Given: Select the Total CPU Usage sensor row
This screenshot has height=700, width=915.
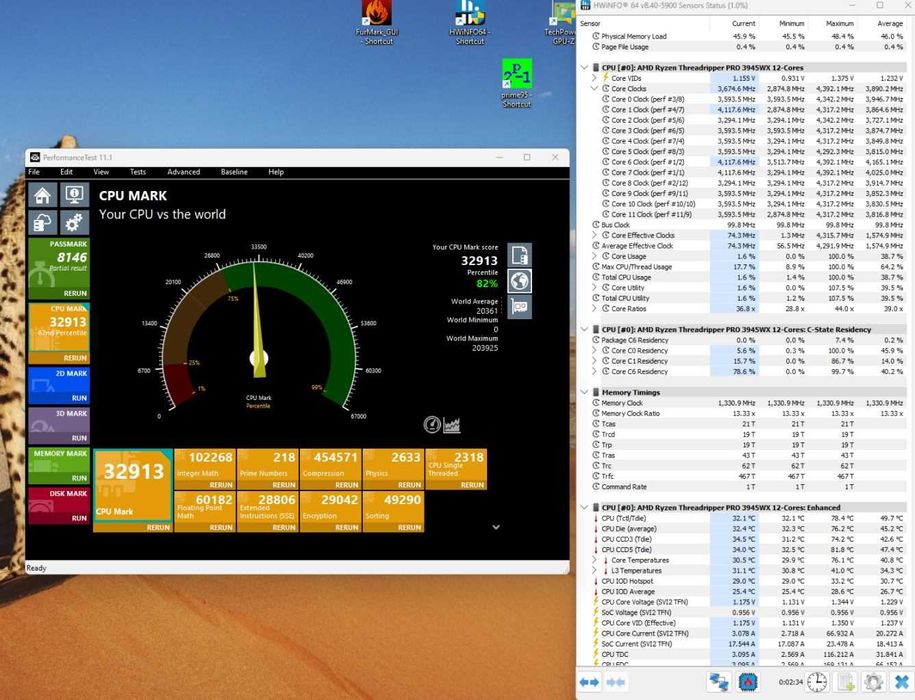Looking at the screenshot, I should point(749,277).
